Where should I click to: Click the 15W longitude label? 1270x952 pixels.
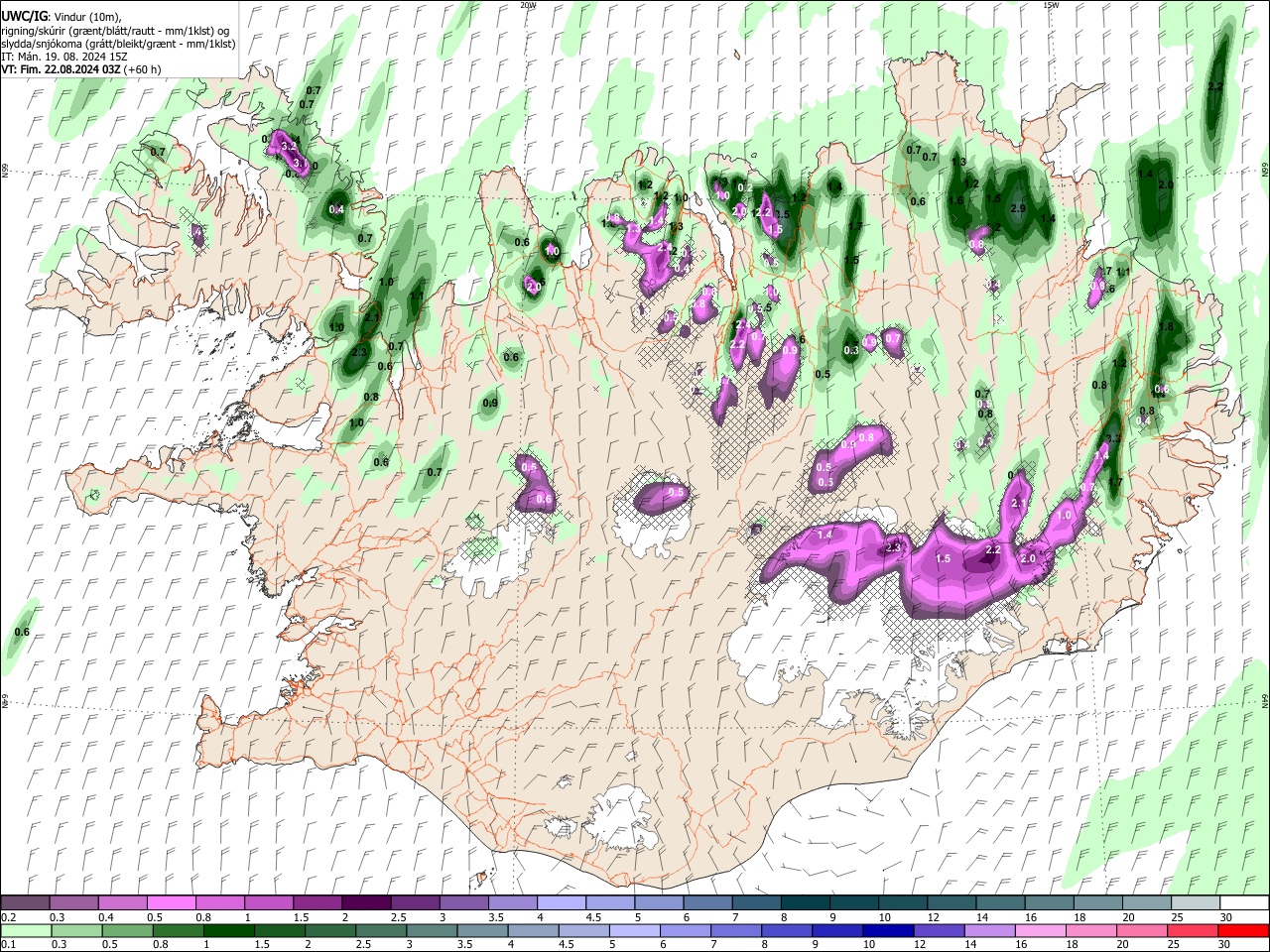(1051, 5)
